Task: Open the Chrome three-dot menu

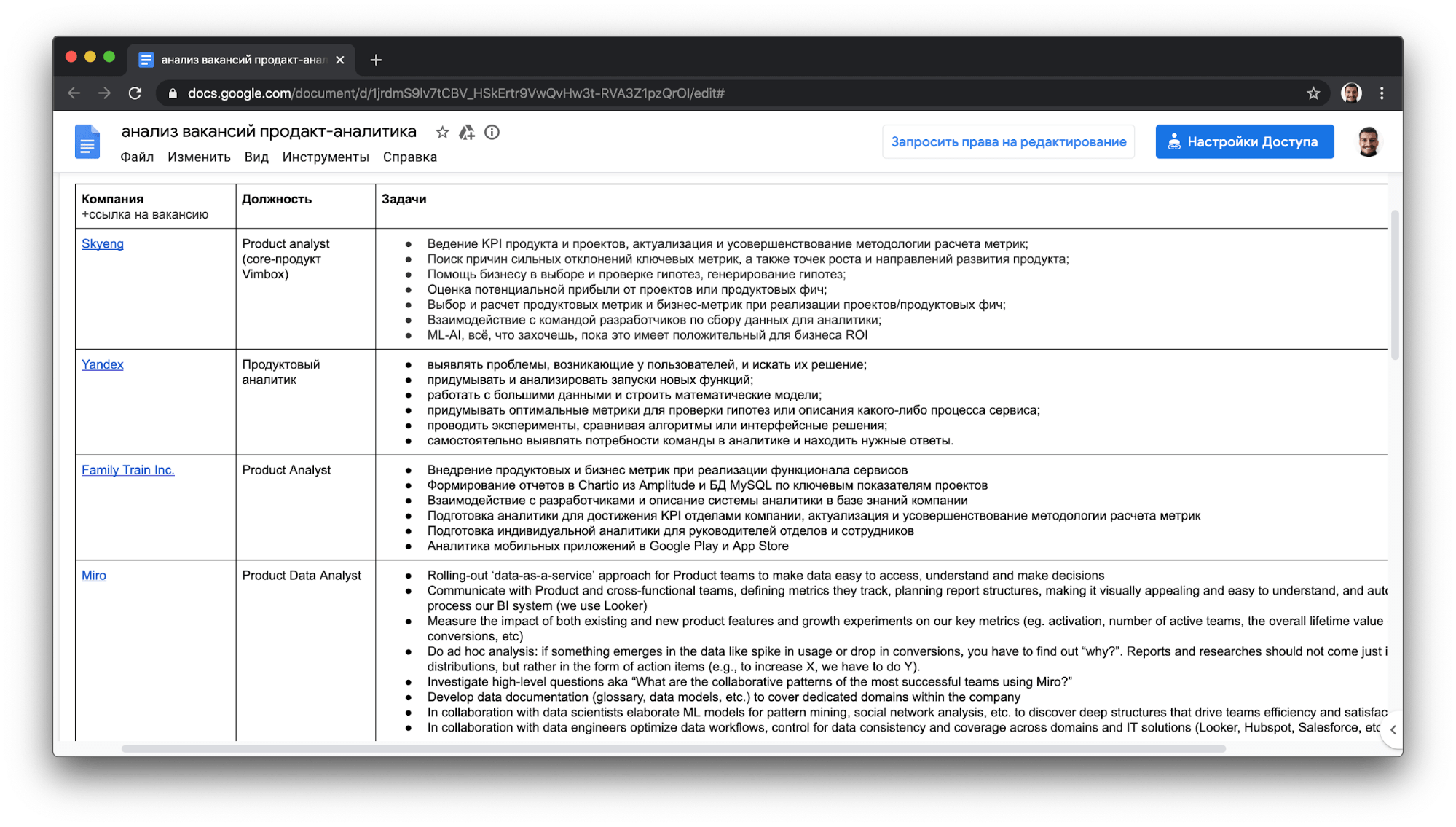Action: (1382, 93)
